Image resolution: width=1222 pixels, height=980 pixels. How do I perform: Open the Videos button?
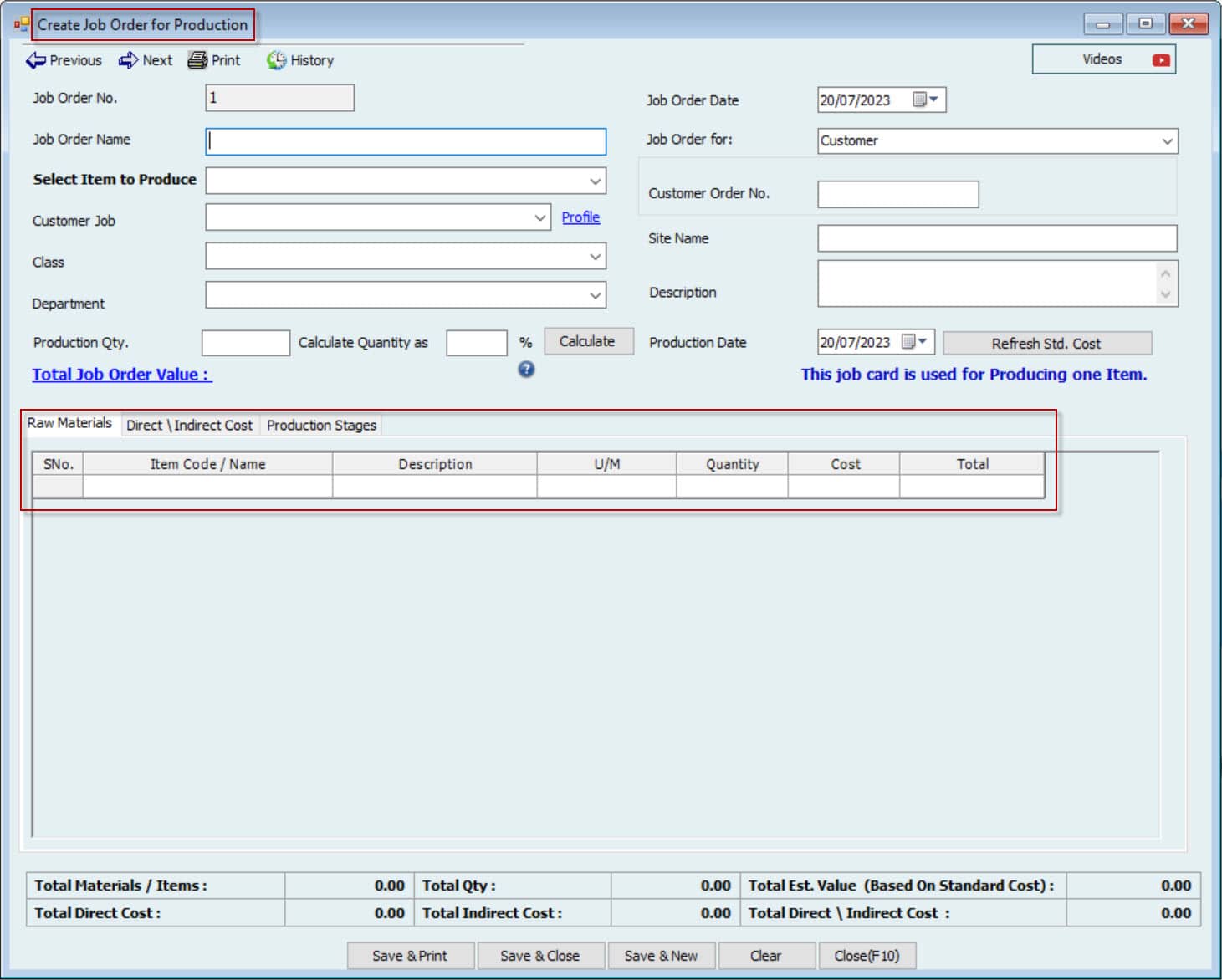[x=1103, y=59]
